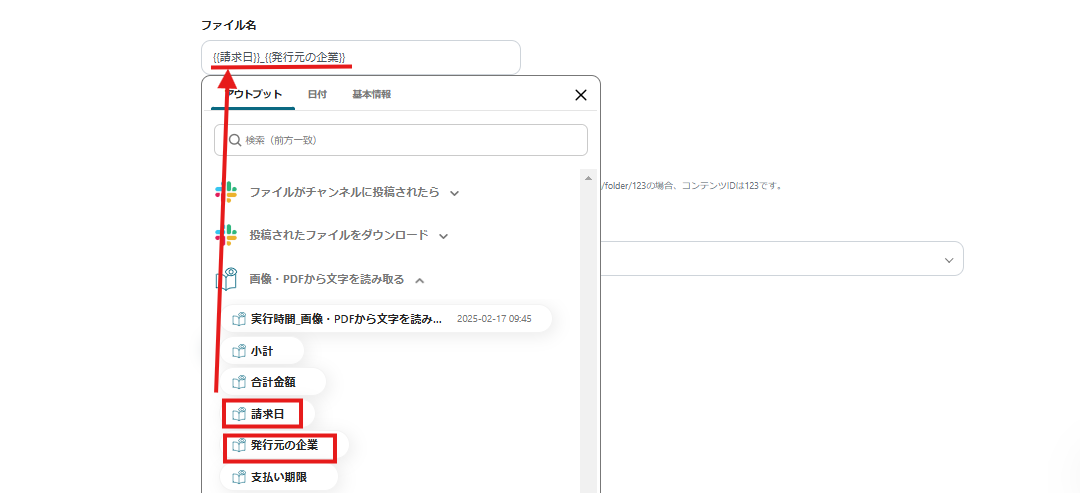
Task: Click the 投稿されたファイルをダウンロード heading text
Action: pos(339,235)
